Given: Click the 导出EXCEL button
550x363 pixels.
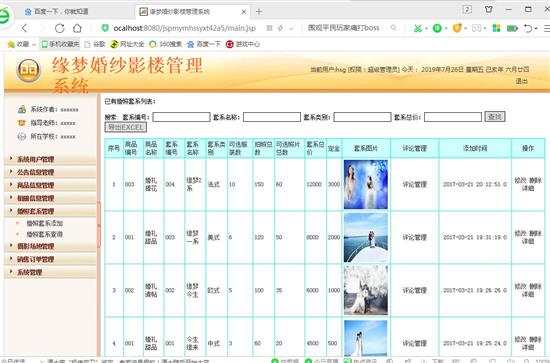Looking at the screenshot, I should (x=126, y=127).
